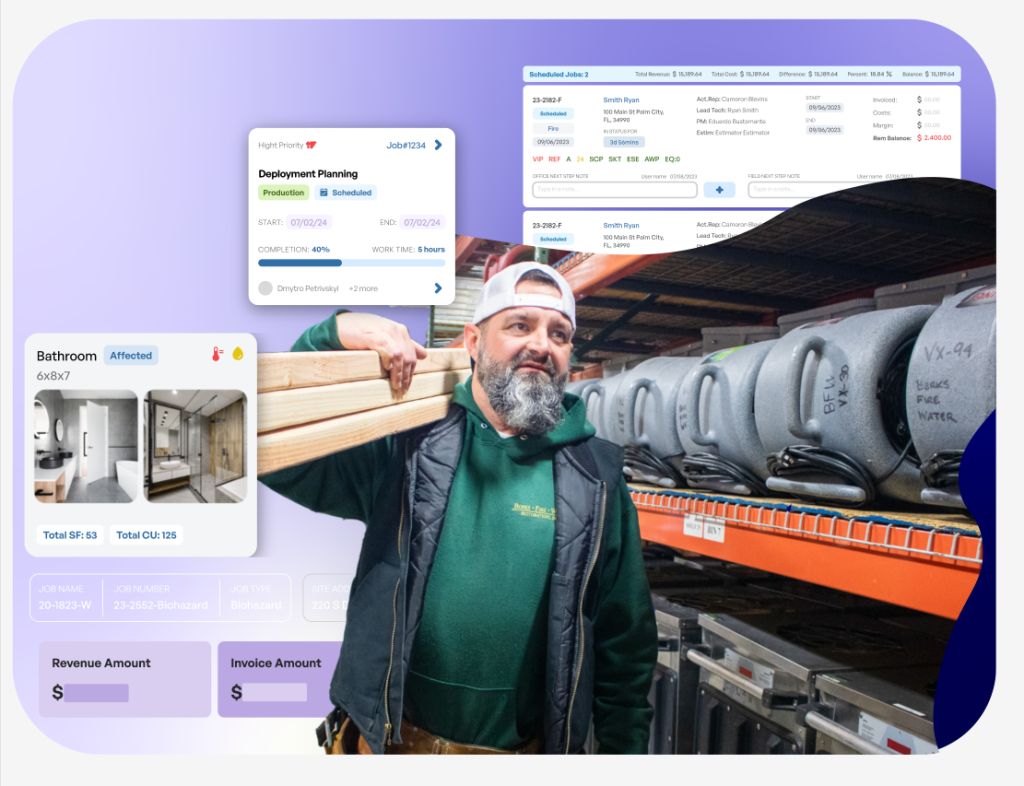Open Job#1234 using its chevron arrow
Image resolution: width=1024 pixels, height=786 pixels.
coord(438,145)
